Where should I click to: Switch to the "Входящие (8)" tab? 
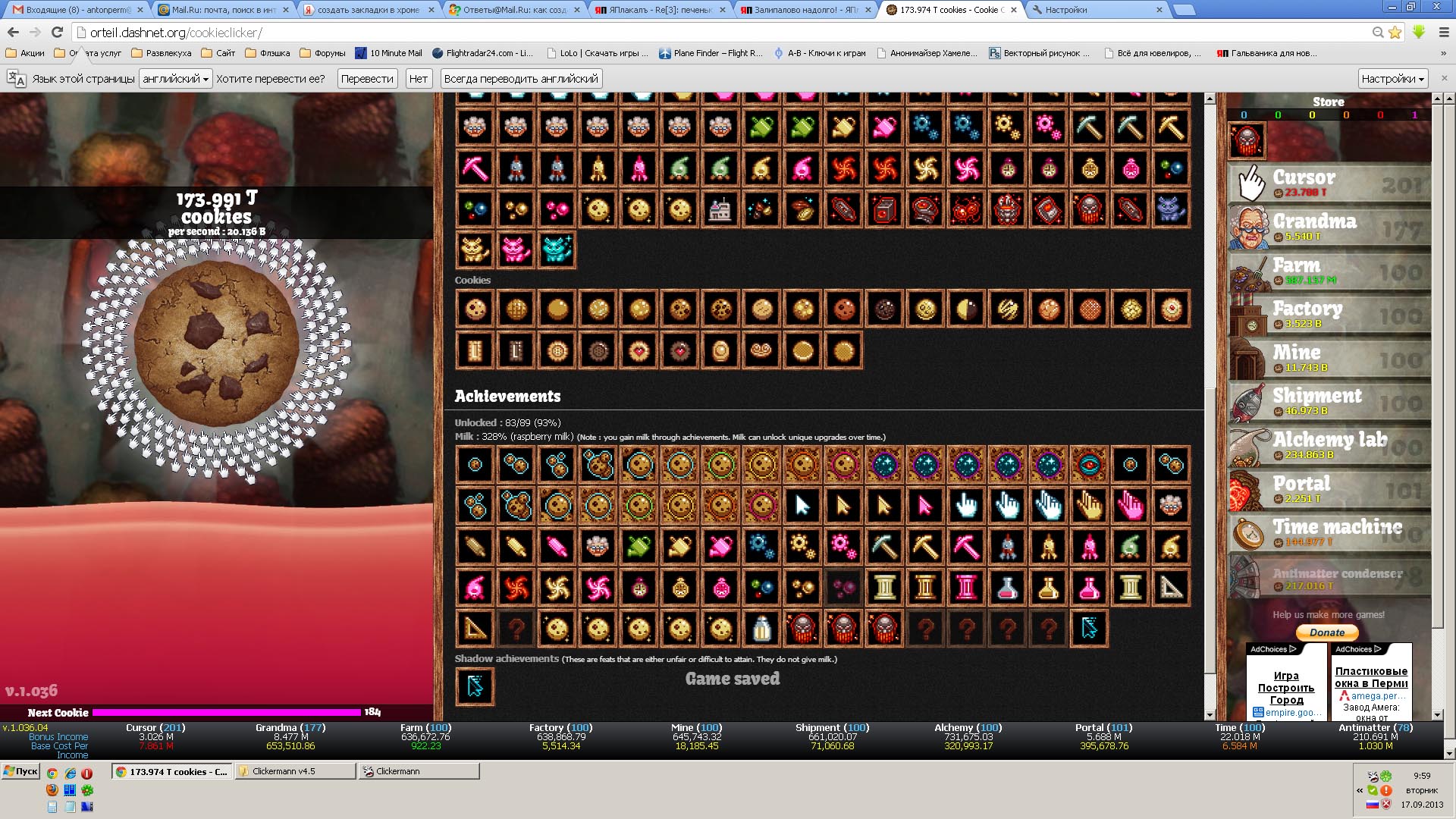coord(77,10)
